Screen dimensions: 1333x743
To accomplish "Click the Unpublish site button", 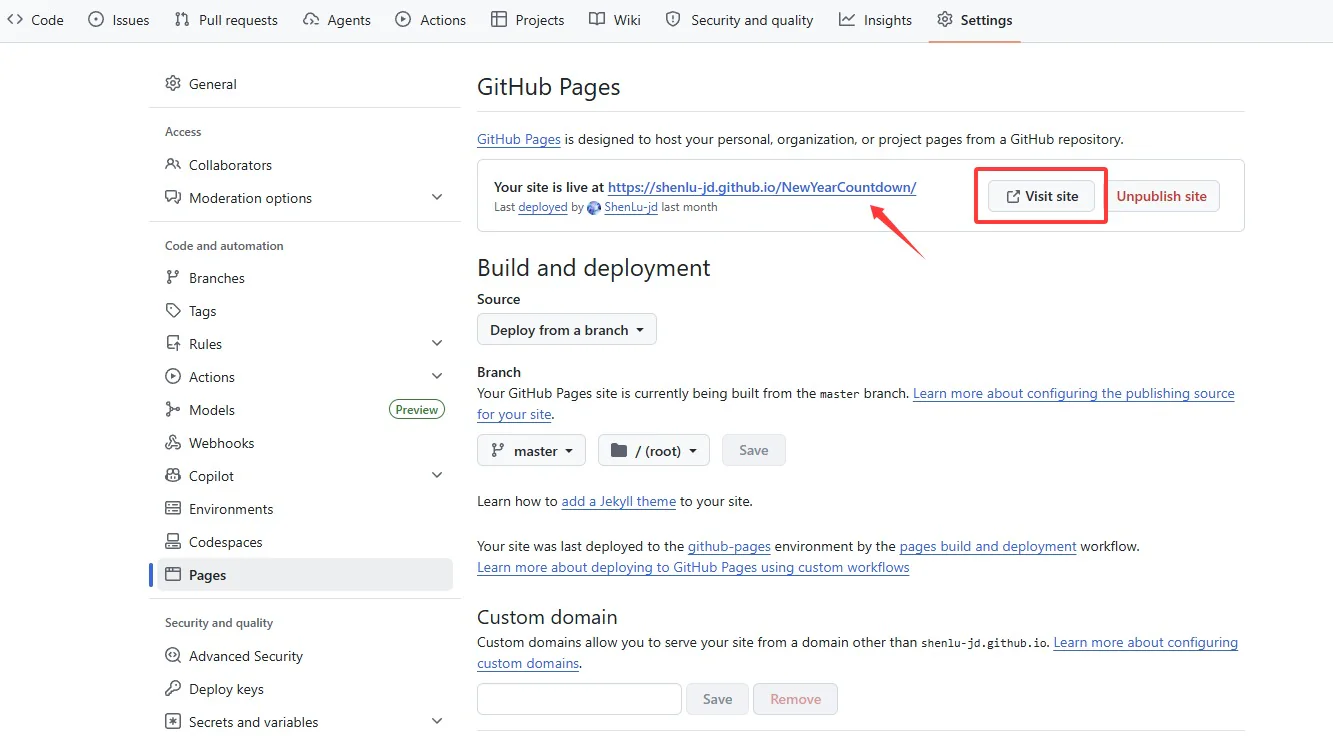I will point(1162,196).
